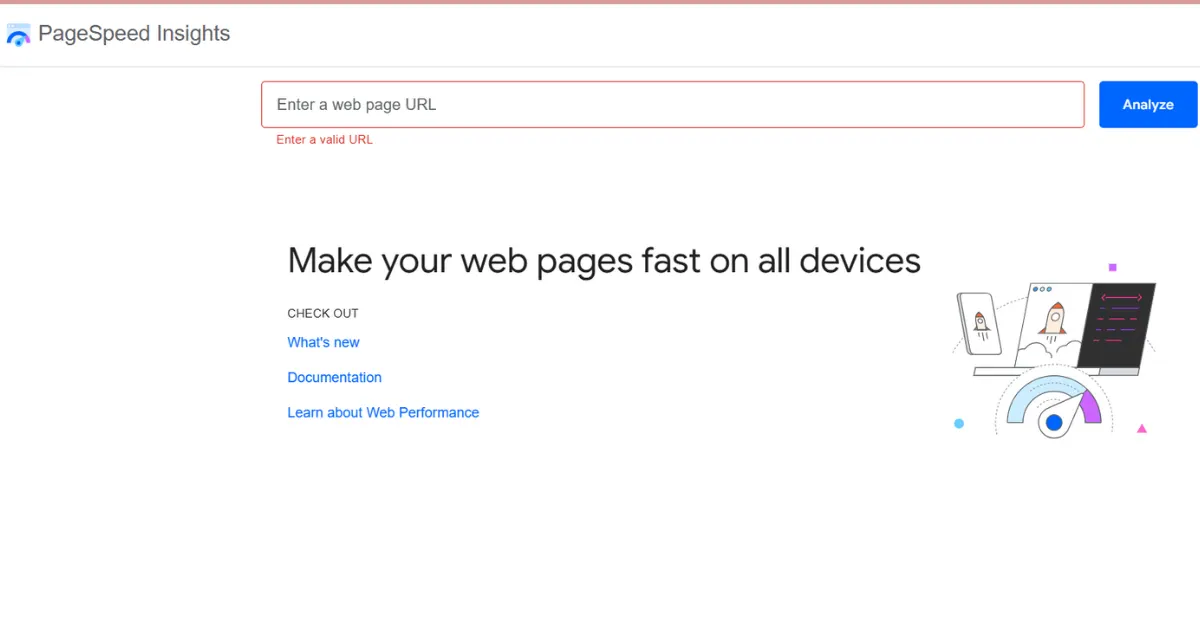Viewport: 1200px width, 628px height.
Task: Click the Enter a valid URL error message
Action: tap(322, 139)
